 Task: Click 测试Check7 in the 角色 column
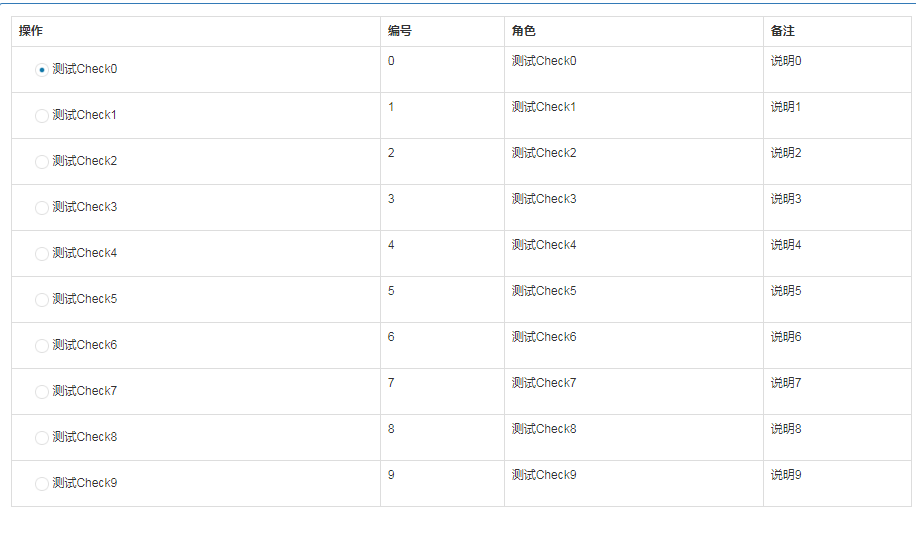point(544,383)
